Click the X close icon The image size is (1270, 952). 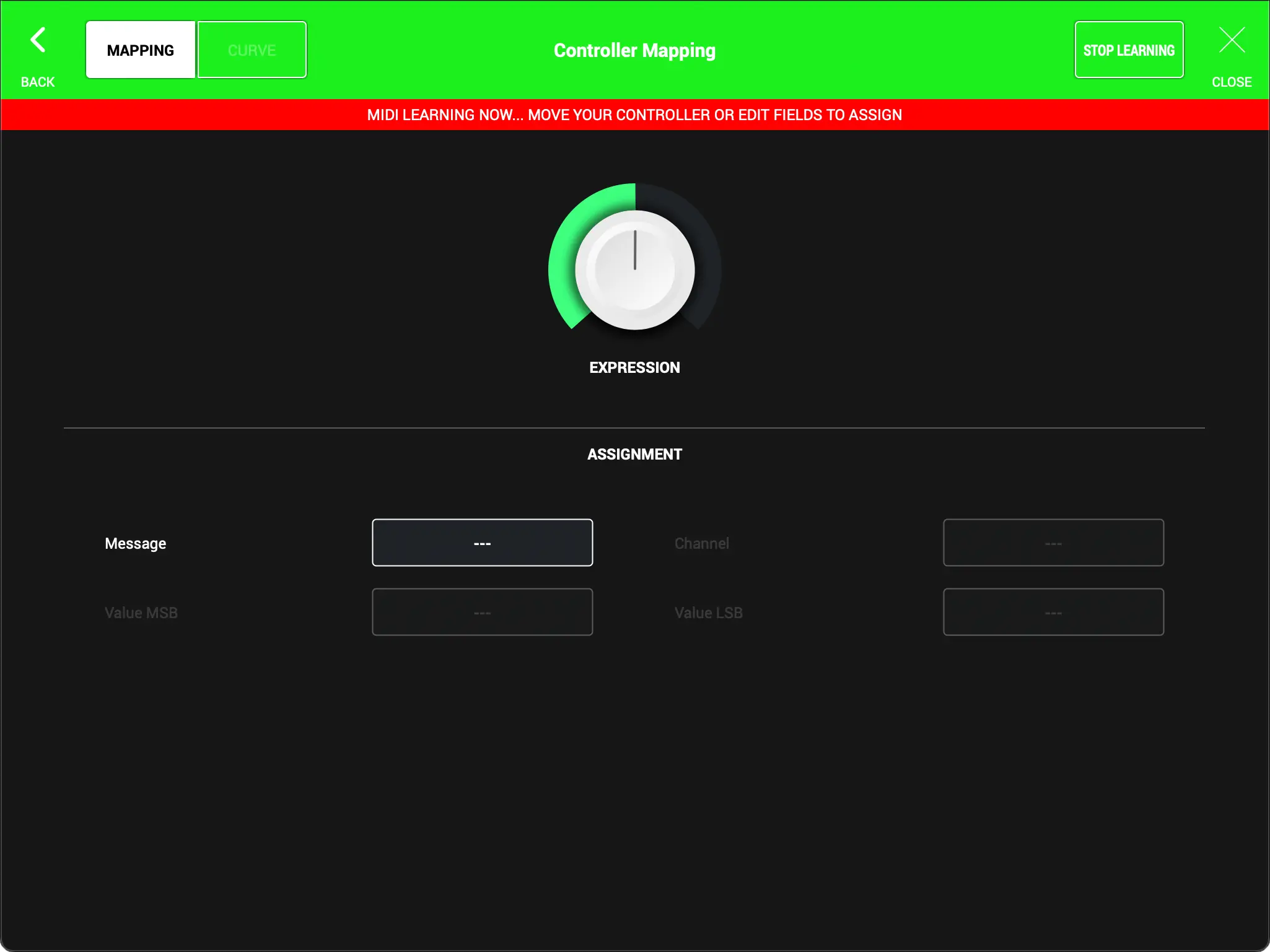point(1232,40)
